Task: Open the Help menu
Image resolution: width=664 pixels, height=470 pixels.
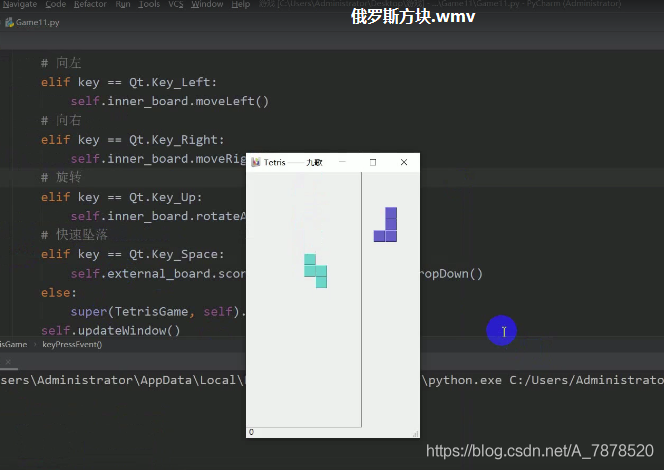Action: [241, 4]
